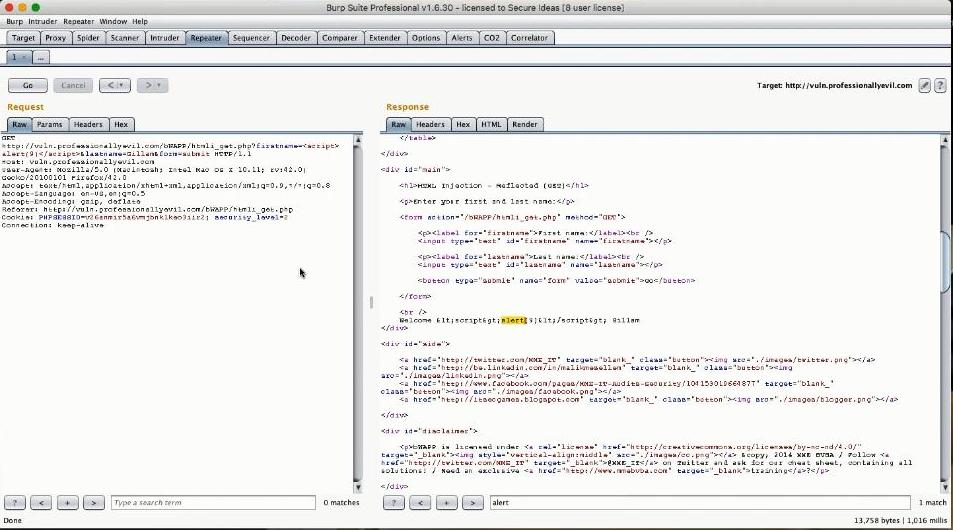Show Request Params view

pyautogui.click(x=49, y=125)
